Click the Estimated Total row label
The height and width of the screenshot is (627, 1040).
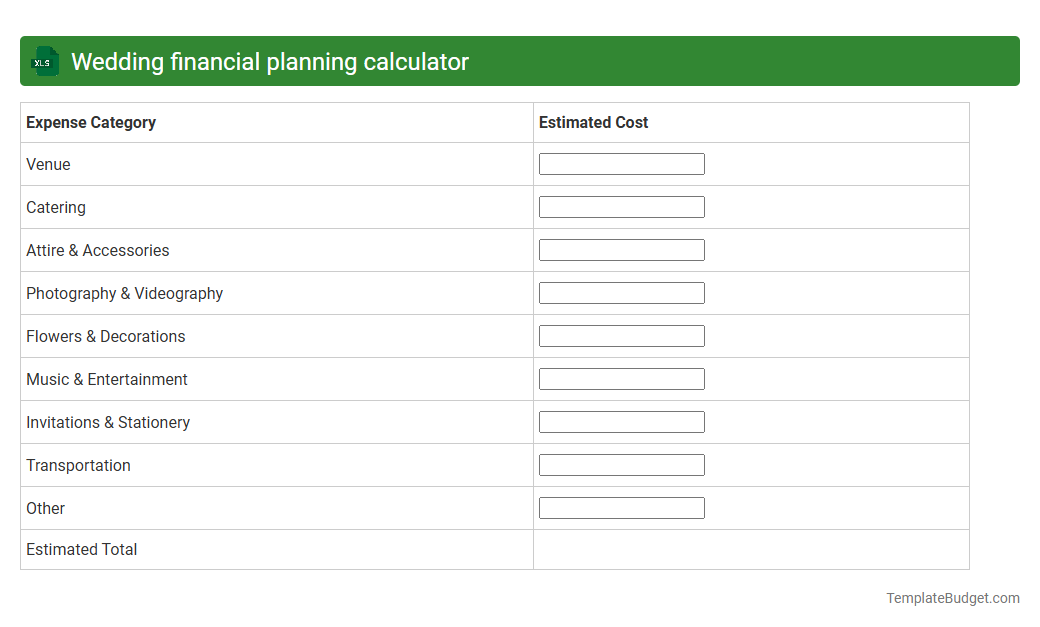coord(81,549)
